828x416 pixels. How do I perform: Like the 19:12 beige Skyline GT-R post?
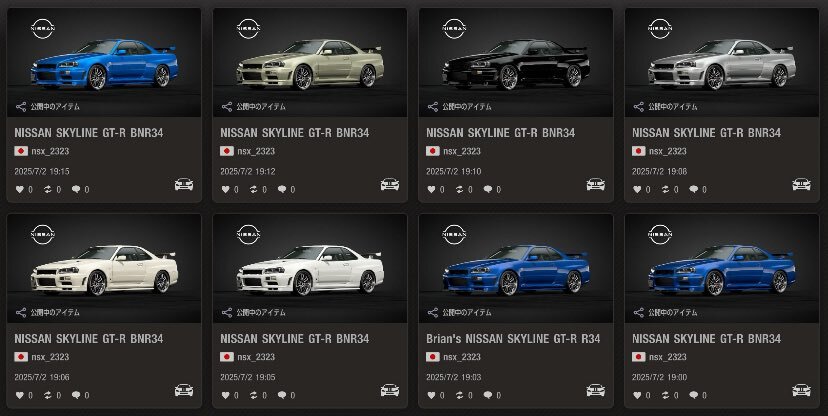point(225,189)
